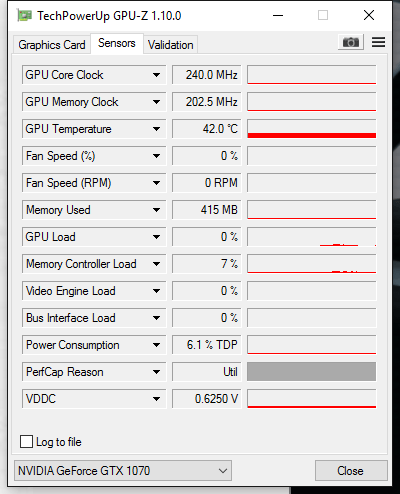Select the Sensors tab
Image resolution: width=400 pixels, height=494 pixels.
[117, 43]
